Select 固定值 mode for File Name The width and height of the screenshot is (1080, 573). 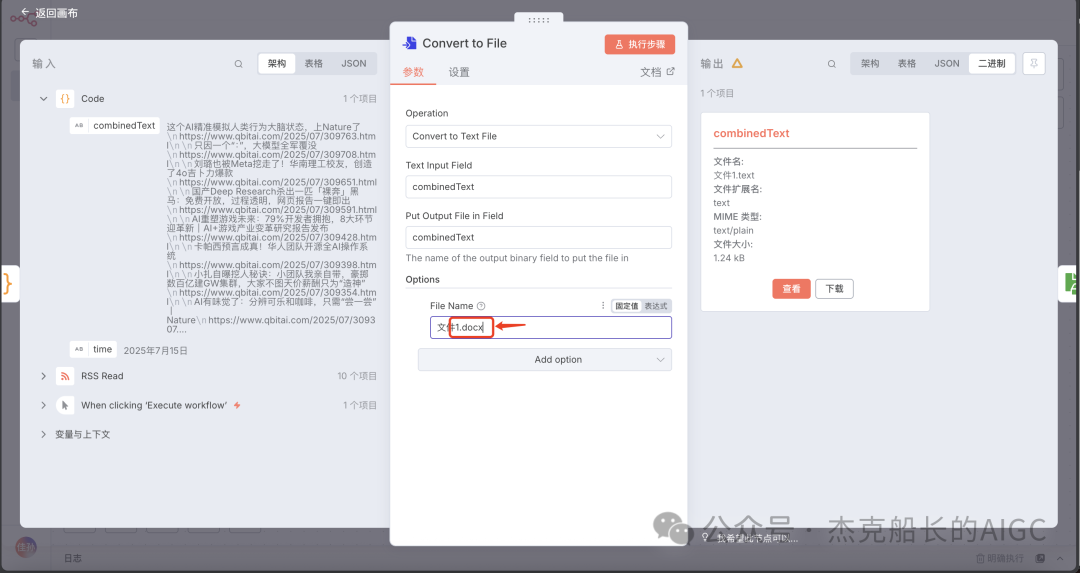pos(627,306)
